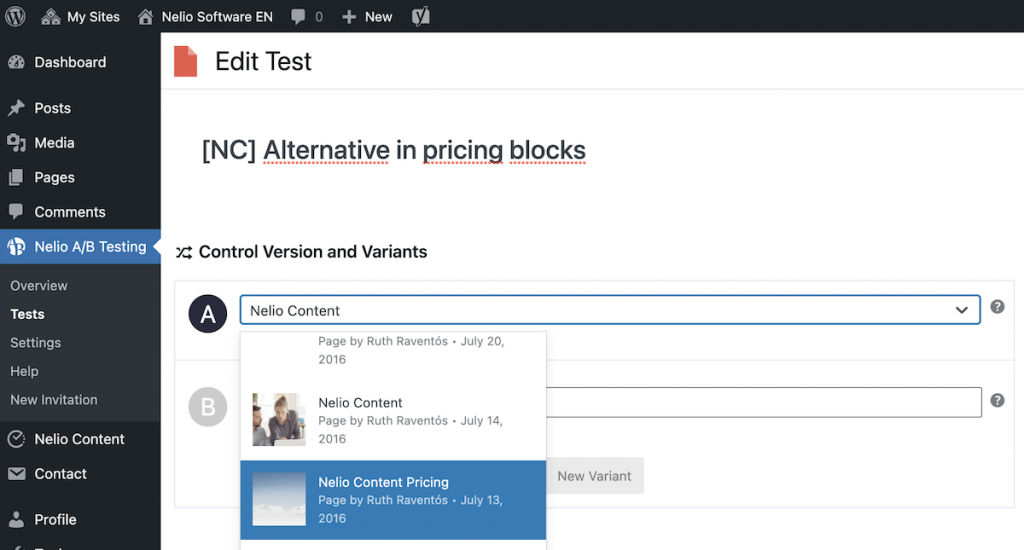Select the Nelio Content page option, July 14

[393, 420]
